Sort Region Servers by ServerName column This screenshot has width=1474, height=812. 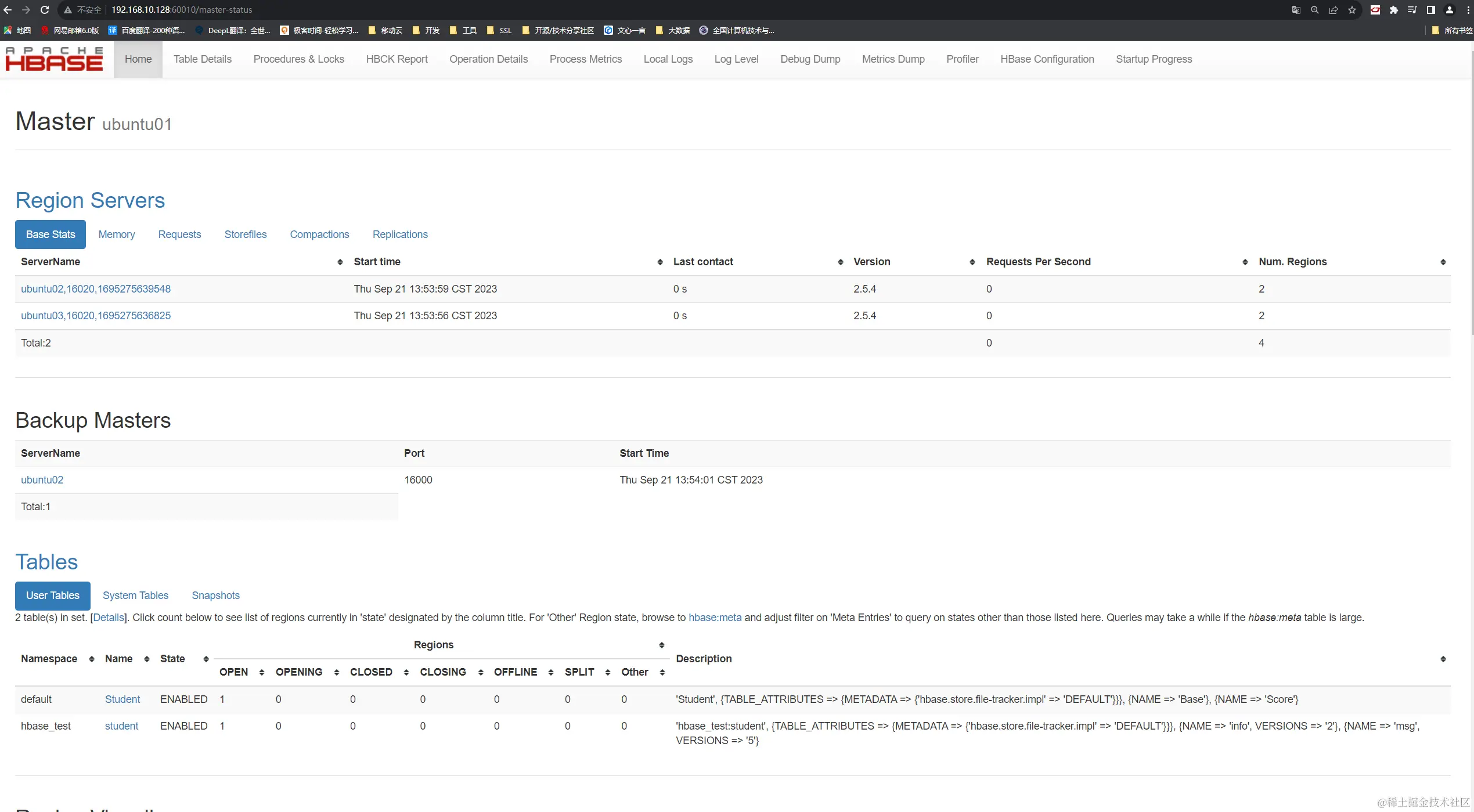pyautogui.click(x=340, y=262)
